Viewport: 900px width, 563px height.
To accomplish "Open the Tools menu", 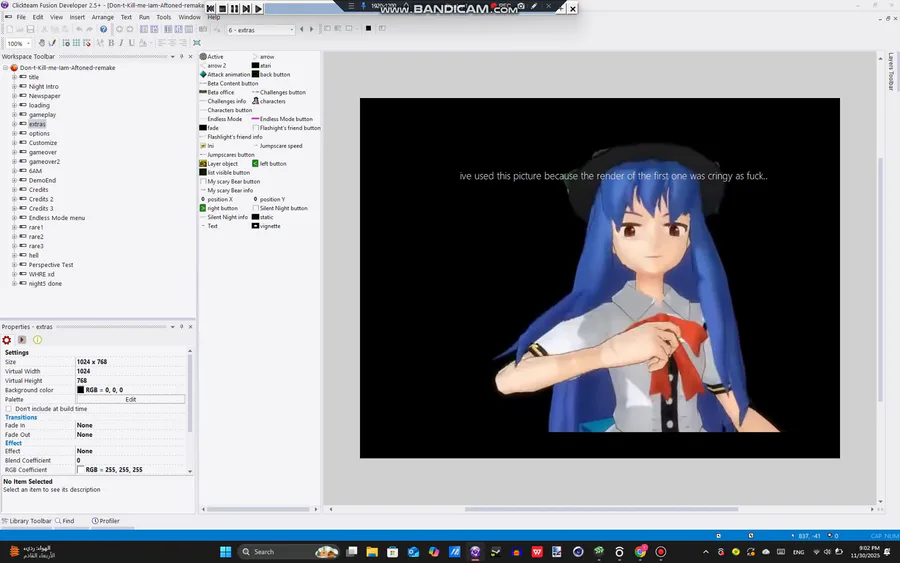I will click(x=164, y=17).
